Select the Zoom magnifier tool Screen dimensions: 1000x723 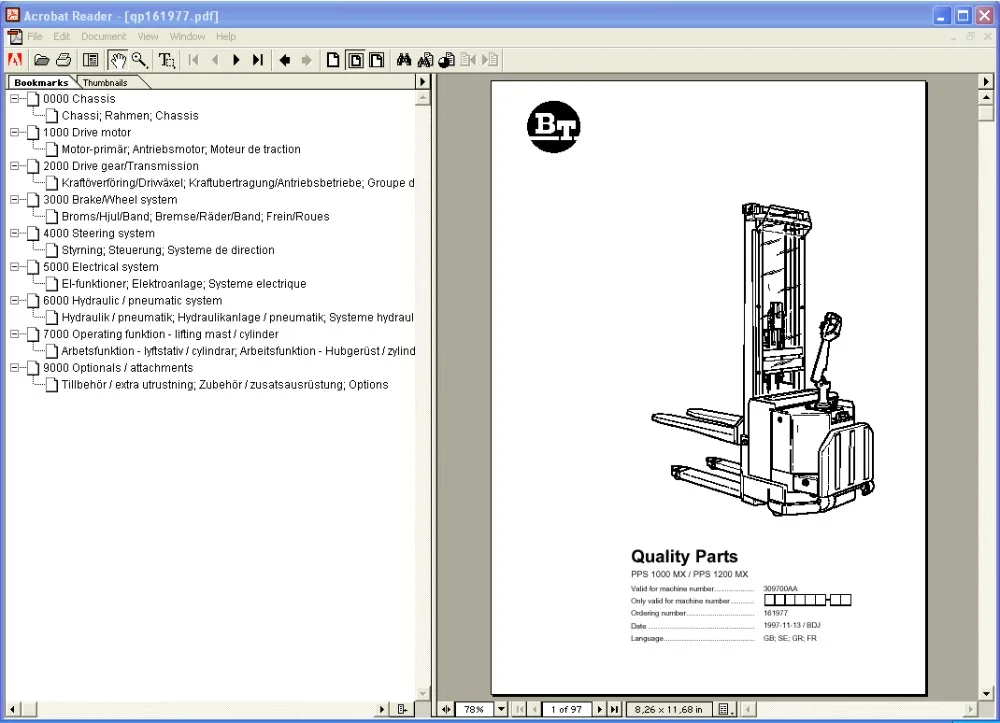(140, 60)
